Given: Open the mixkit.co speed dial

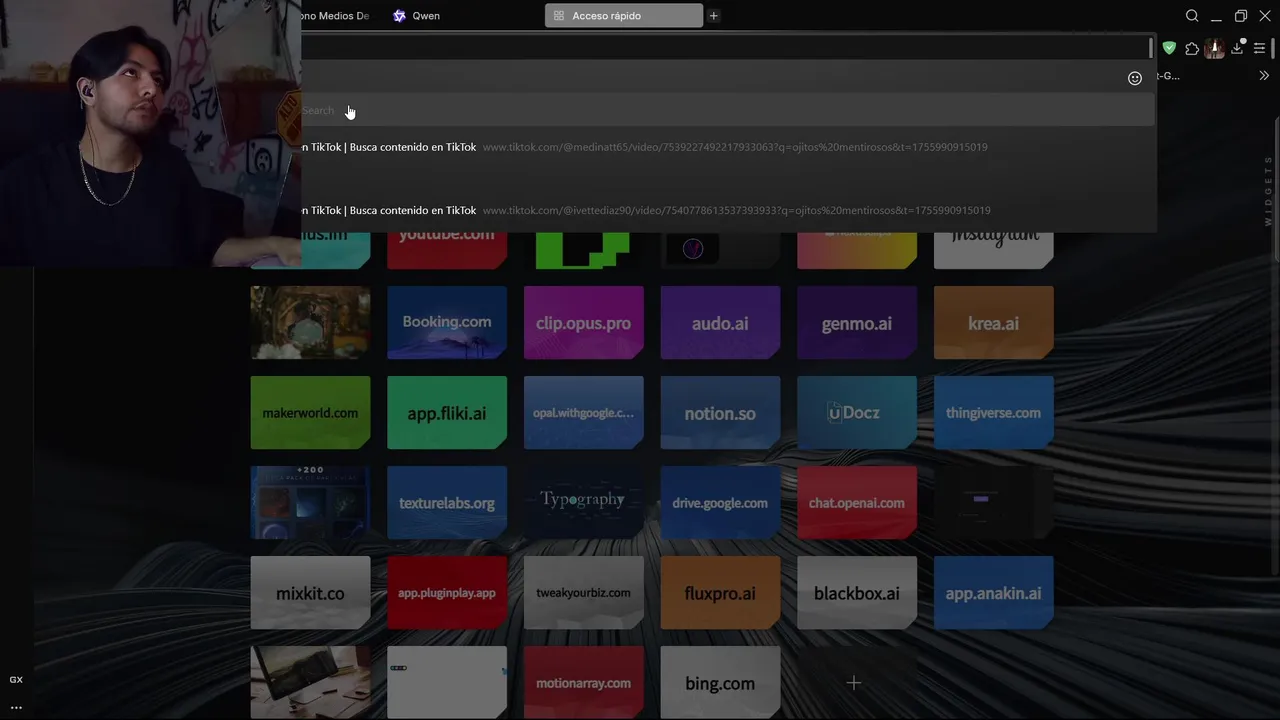Looking at the screenshot, I should pyautogui.click(x=310, y=592).
